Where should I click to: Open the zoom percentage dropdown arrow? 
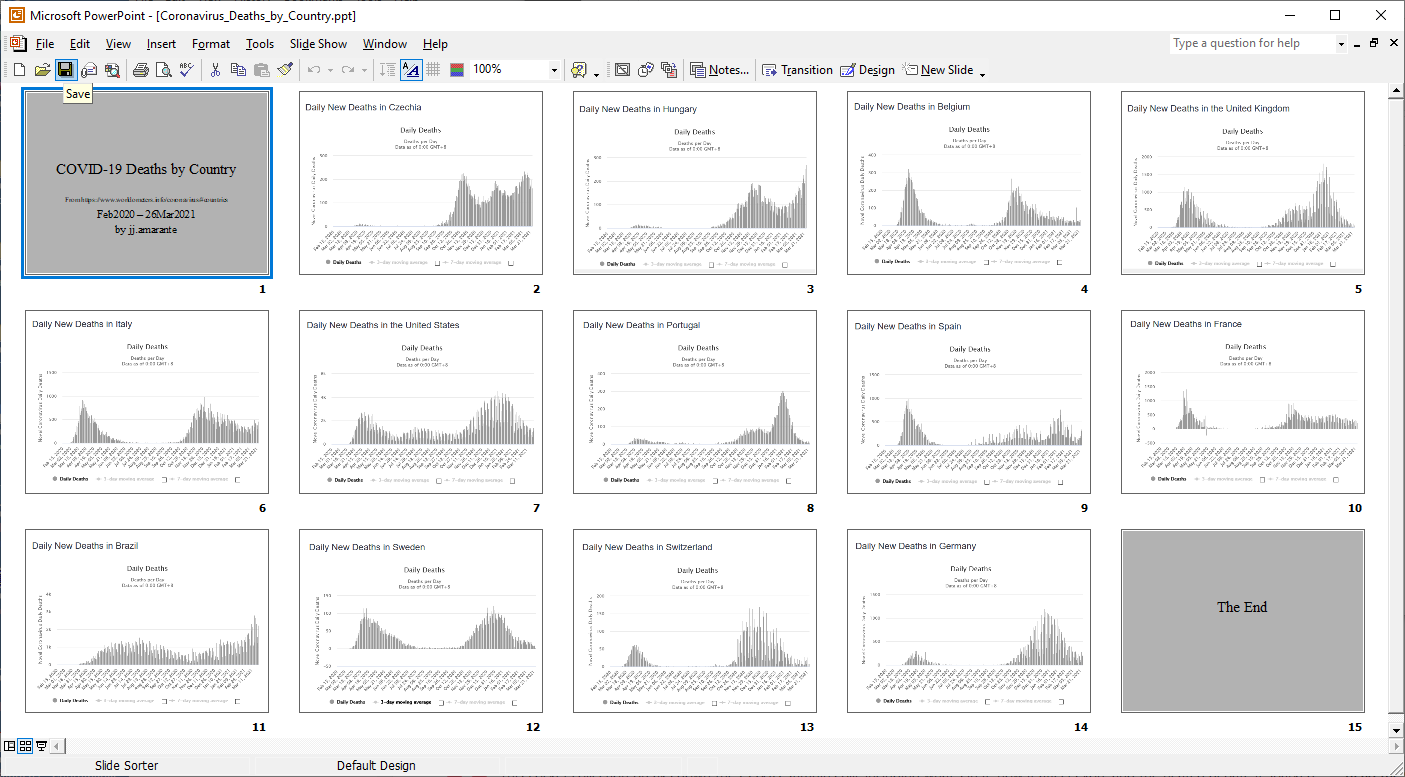(x=554, y=70)
